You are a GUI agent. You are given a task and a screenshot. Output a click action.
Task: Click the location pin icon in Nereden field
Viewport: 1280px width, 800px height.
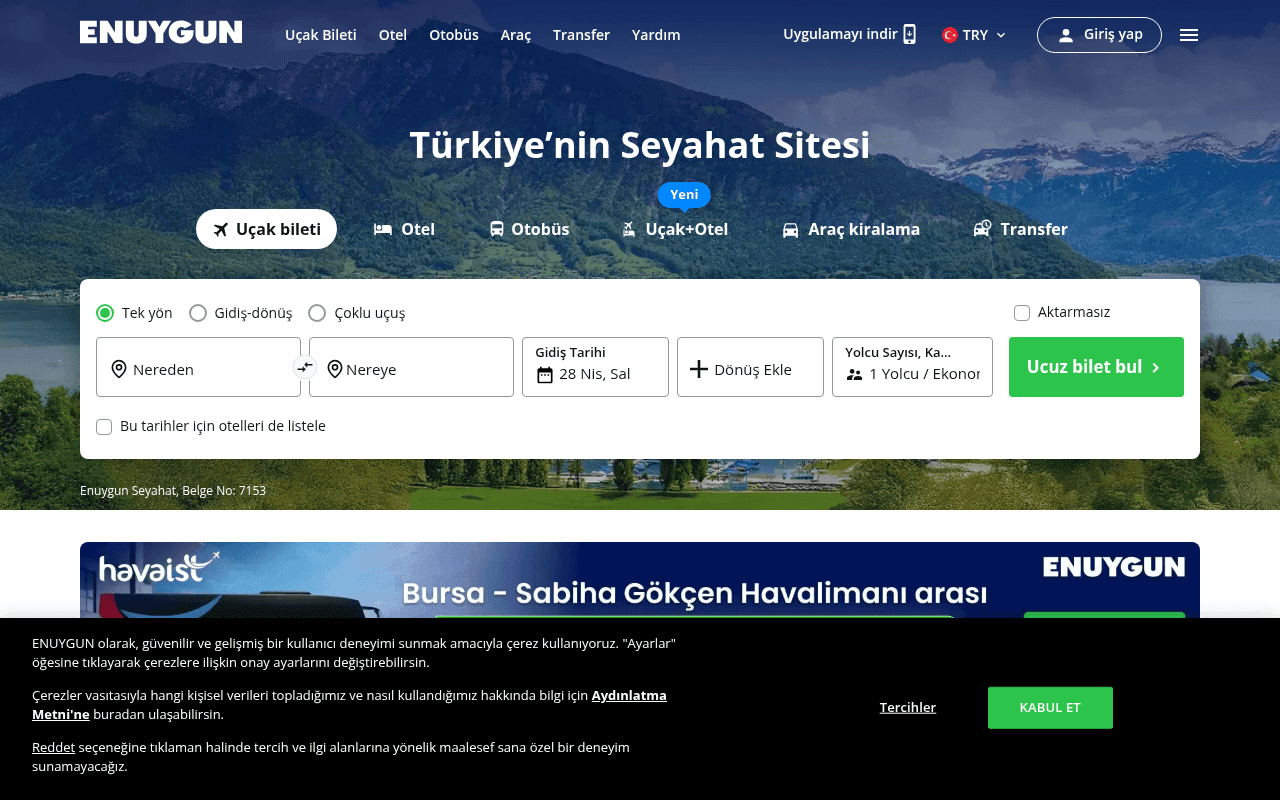tap(119, 369)
